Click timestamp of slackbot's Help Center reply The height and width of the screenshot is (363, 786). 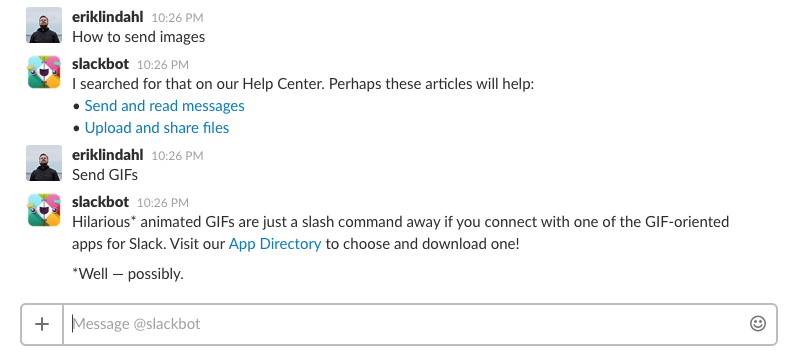coord(163,65)
